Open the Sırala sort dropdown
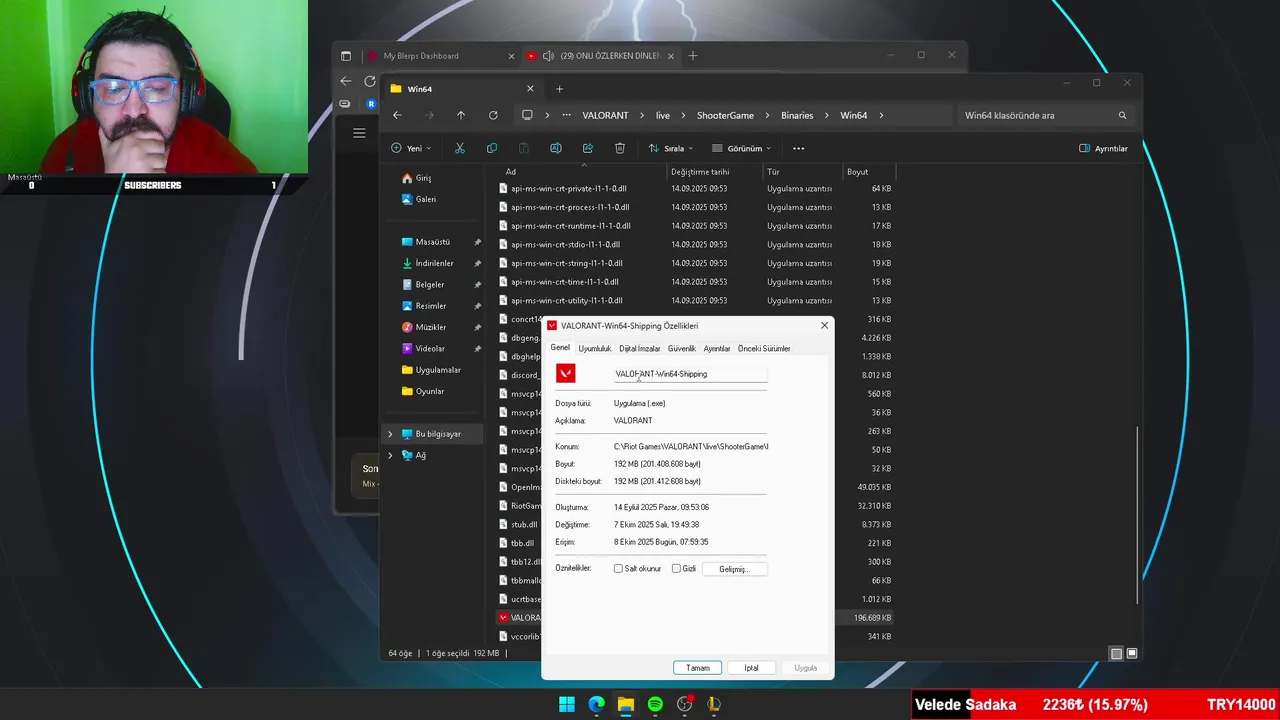This screenshot has height=720, width=1280. 670,148
